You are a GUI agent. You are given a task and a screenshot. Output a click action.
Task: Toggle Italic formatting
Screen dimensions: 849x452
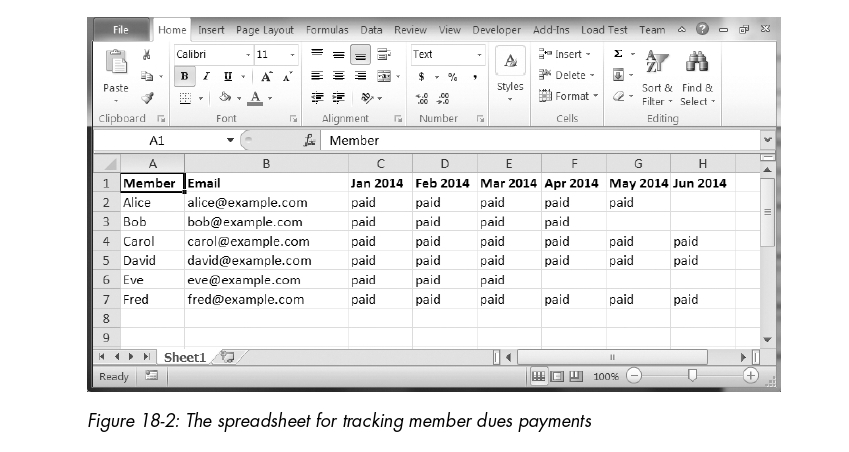click(207, 76)
